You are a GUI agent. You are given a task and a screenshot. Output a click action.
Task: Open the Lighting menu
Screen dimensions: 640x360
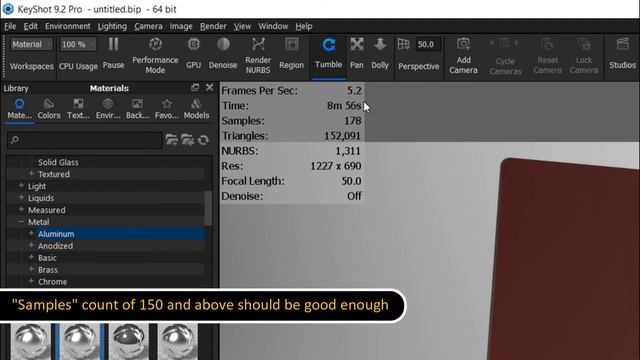pyautogui.click(x=112, y=26)
